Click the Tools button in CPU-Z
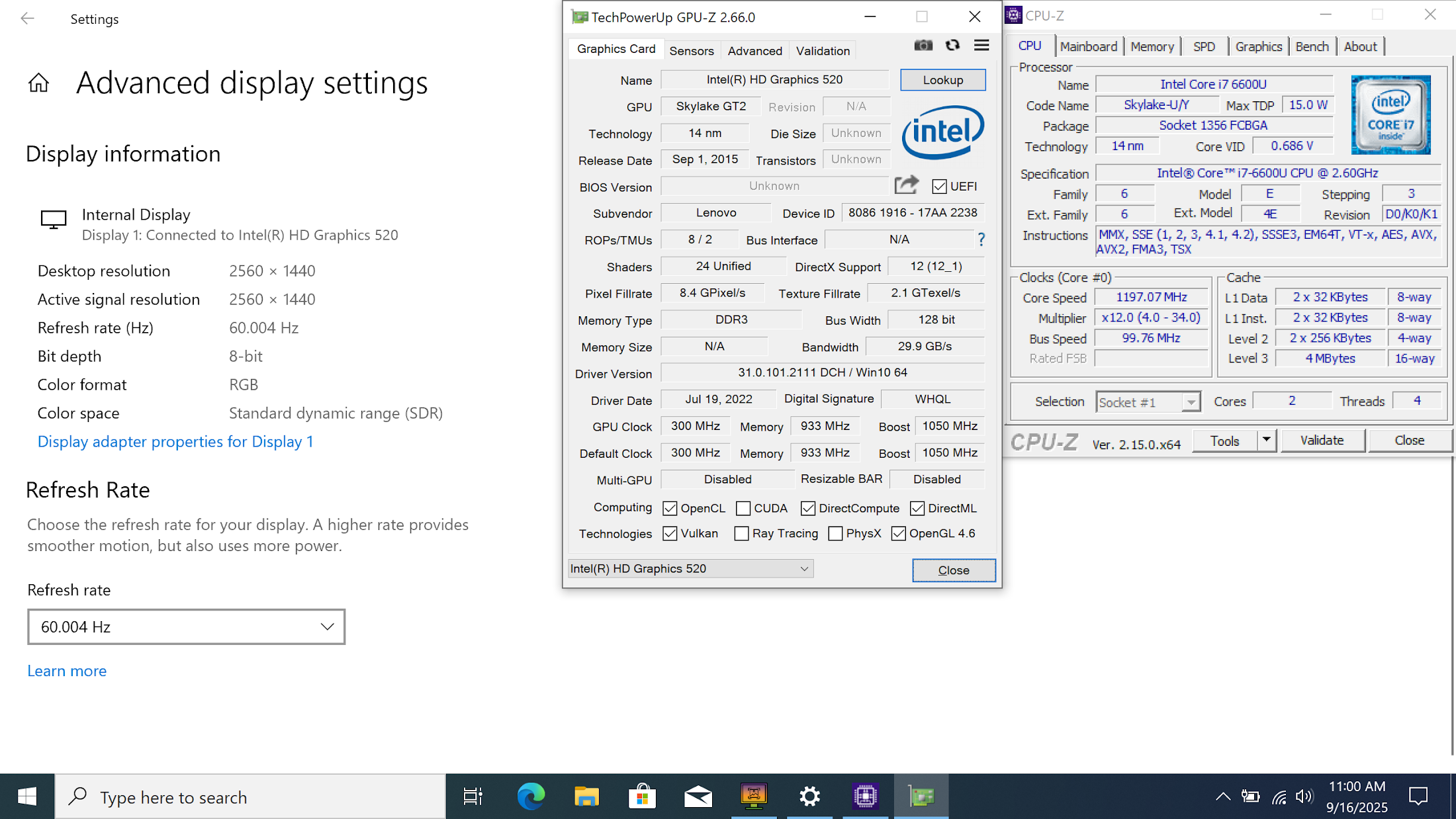 pos(1225,440)
